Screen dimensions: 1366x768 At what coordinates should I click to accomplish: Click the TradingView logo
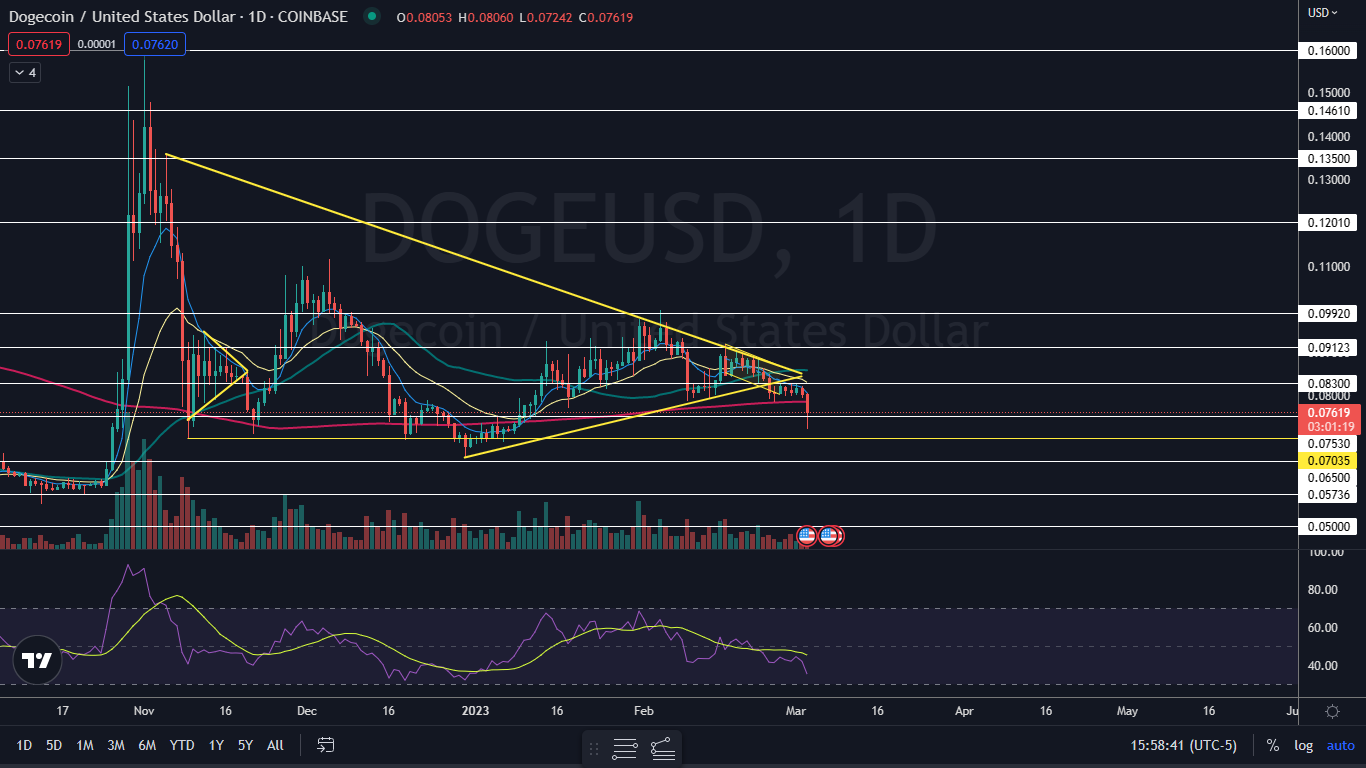point(37,660)
